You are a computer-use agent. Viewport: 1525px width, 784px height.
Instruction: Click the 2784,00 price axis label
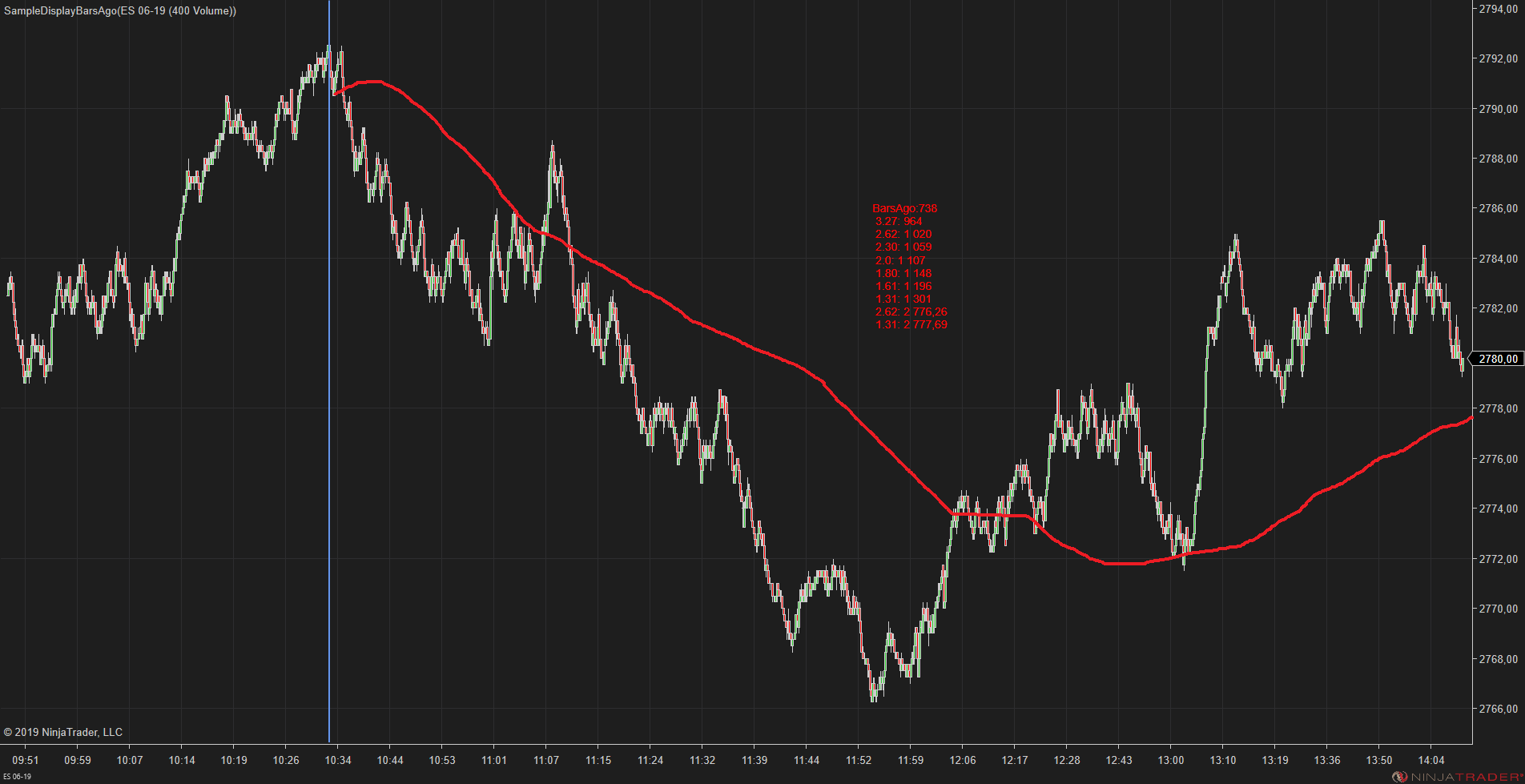1498,259
